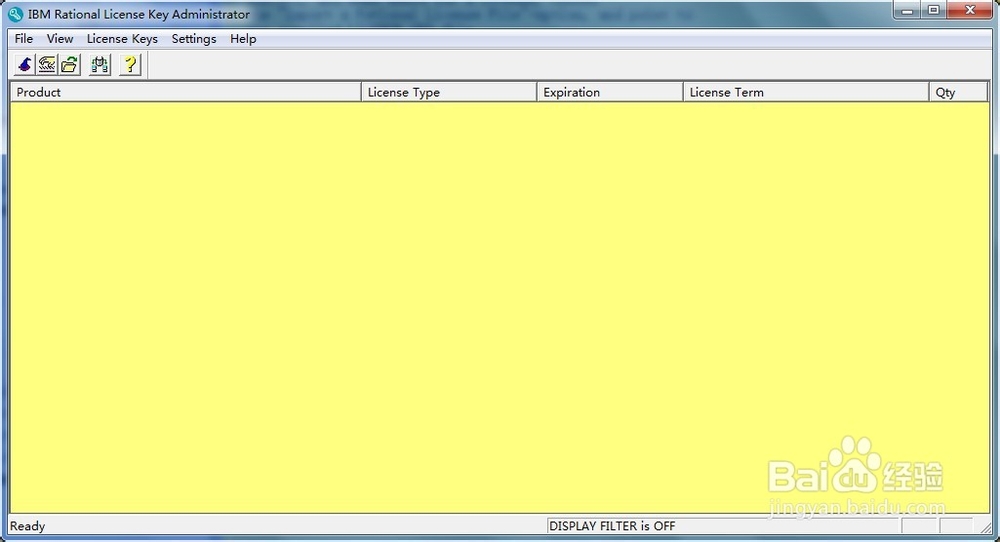1000x542 pixels.
Task: Click the app icon in the title bar
Action: click(15, 14)
